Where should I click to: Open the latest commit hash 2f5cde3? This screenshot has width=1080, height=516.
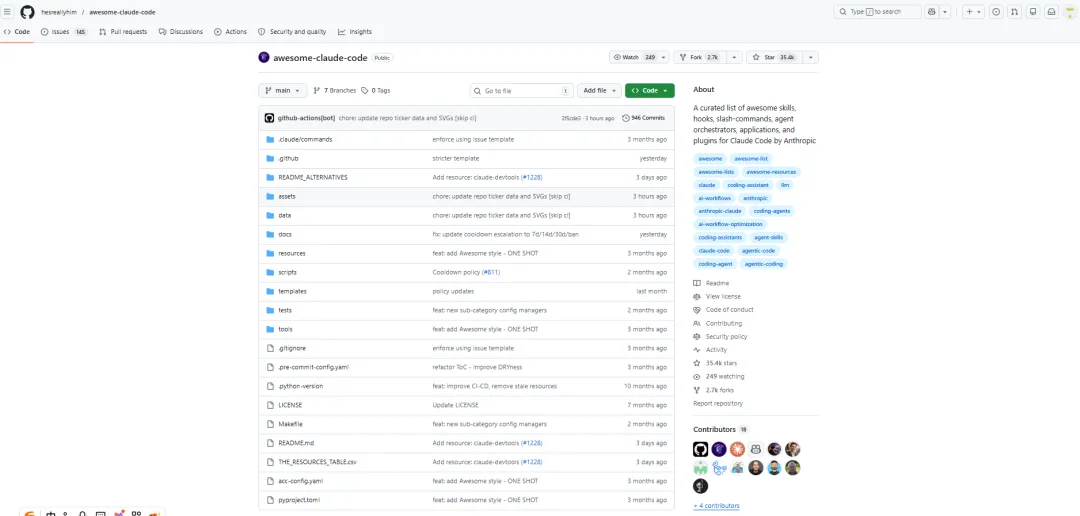pos(571,118)
